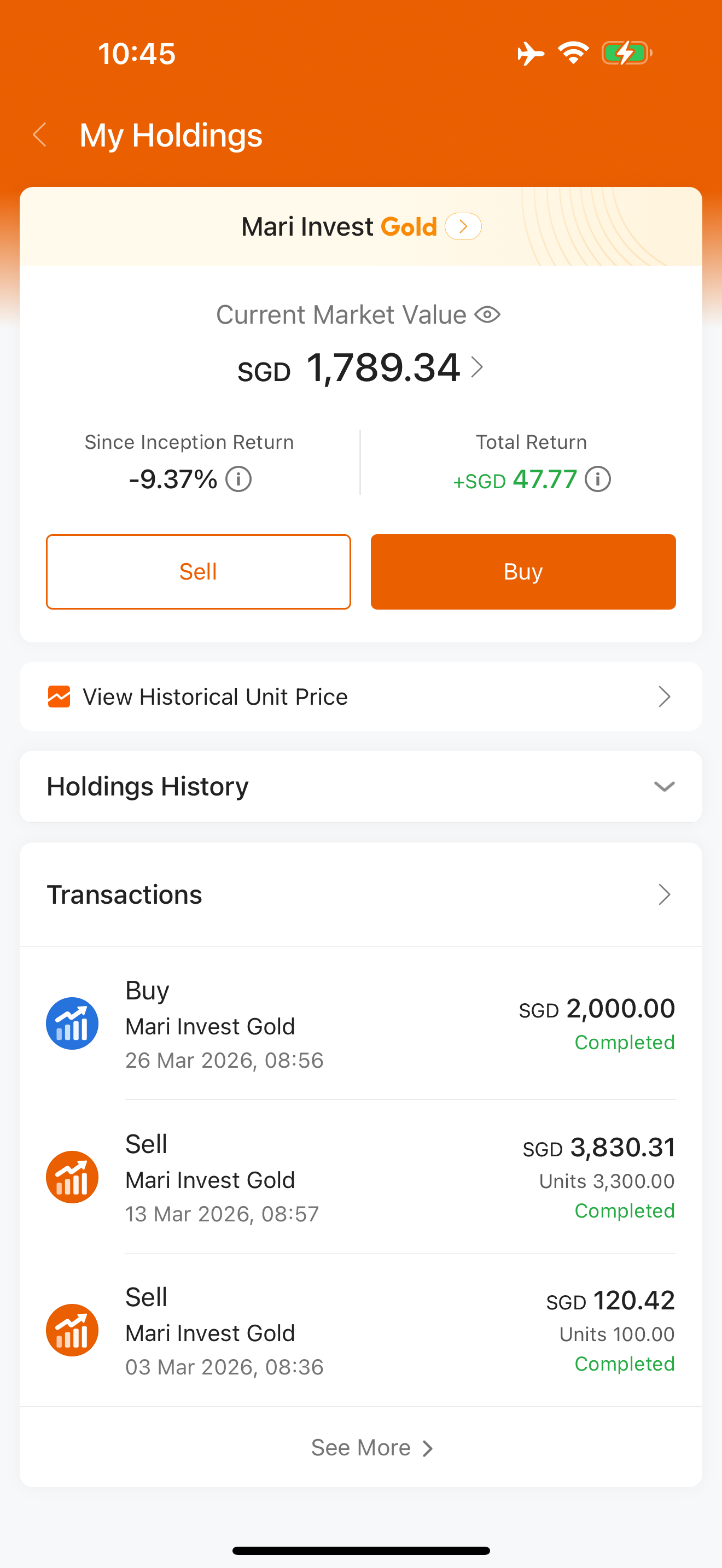Open Total Return info icon

(598, 479)
